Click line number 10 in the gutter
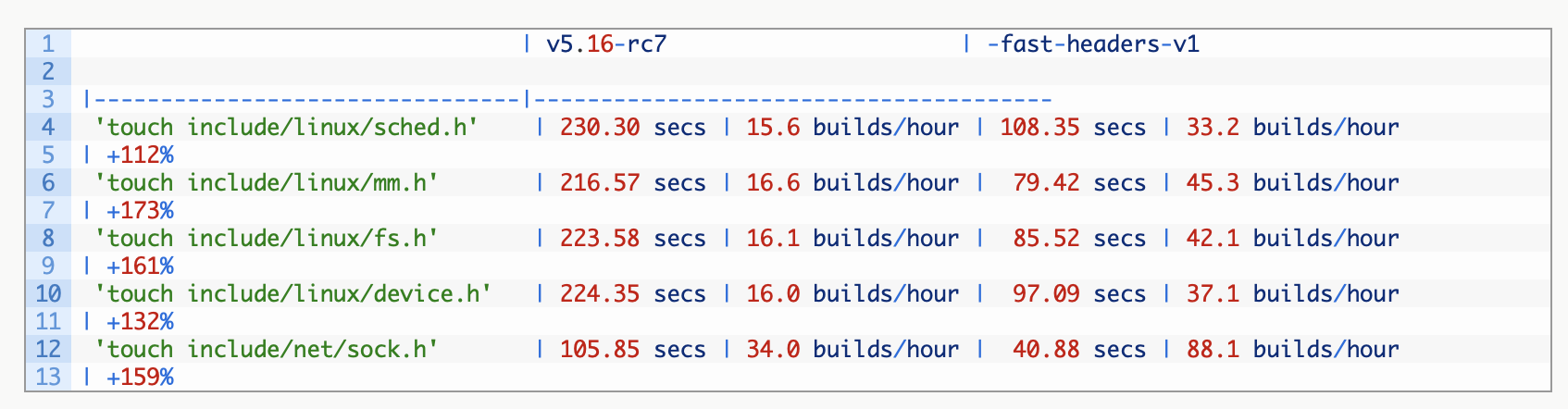This screenshot has width=1568, height=409. pyautogui.click(x=48, y=293)
